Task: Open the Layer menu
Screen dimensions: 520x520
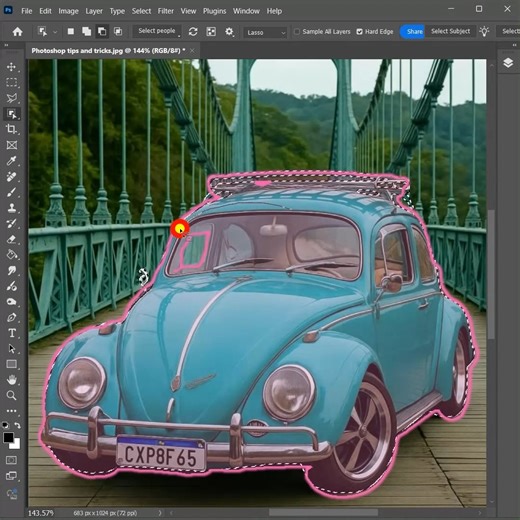Action: point(94,11)
